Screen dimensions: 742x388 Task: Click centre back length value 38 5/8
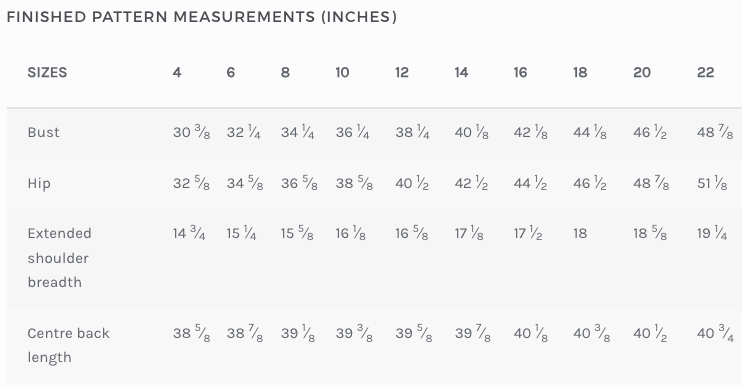191,333
